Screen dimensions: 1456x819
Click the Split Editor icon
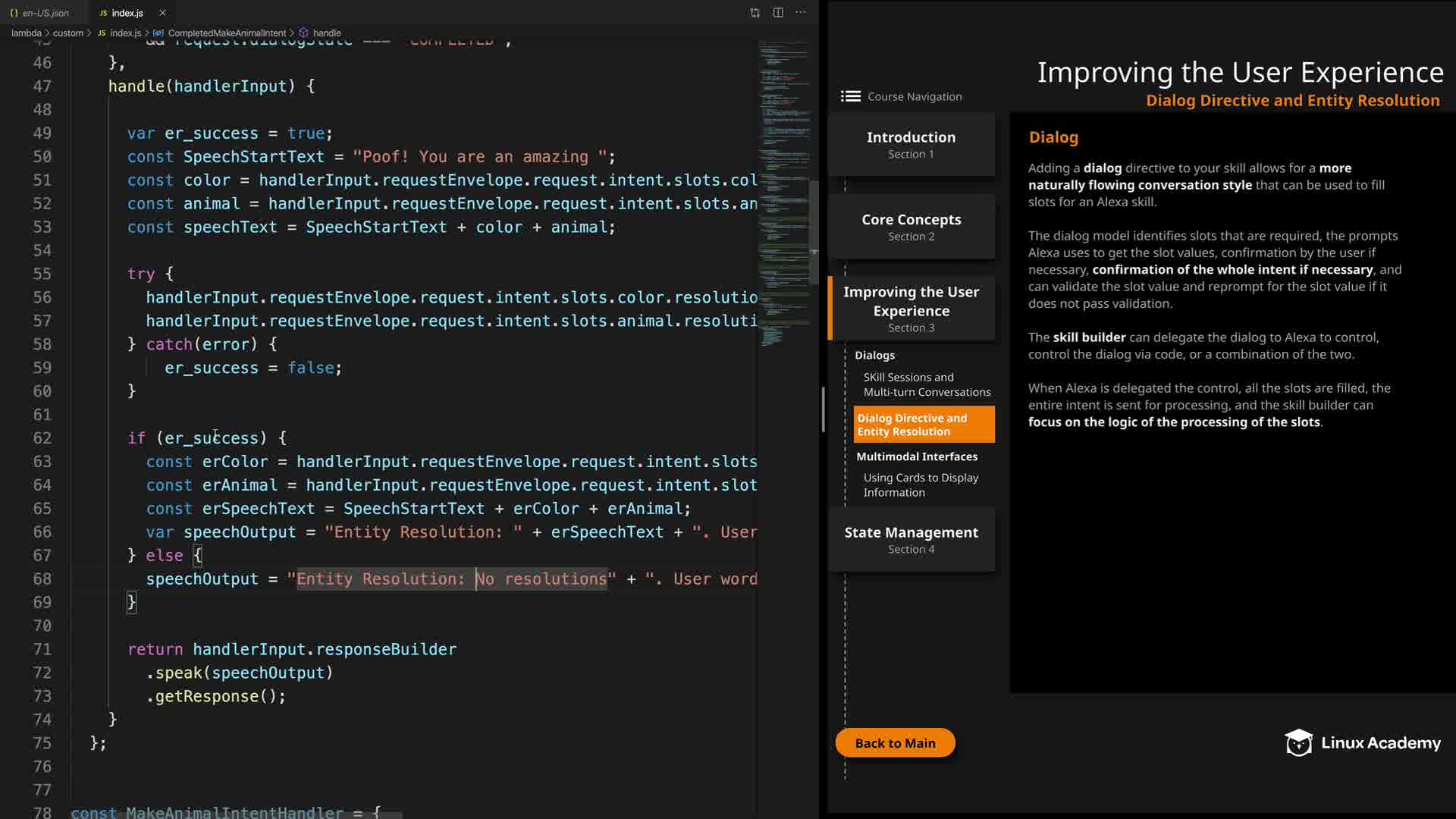[778, 13]
